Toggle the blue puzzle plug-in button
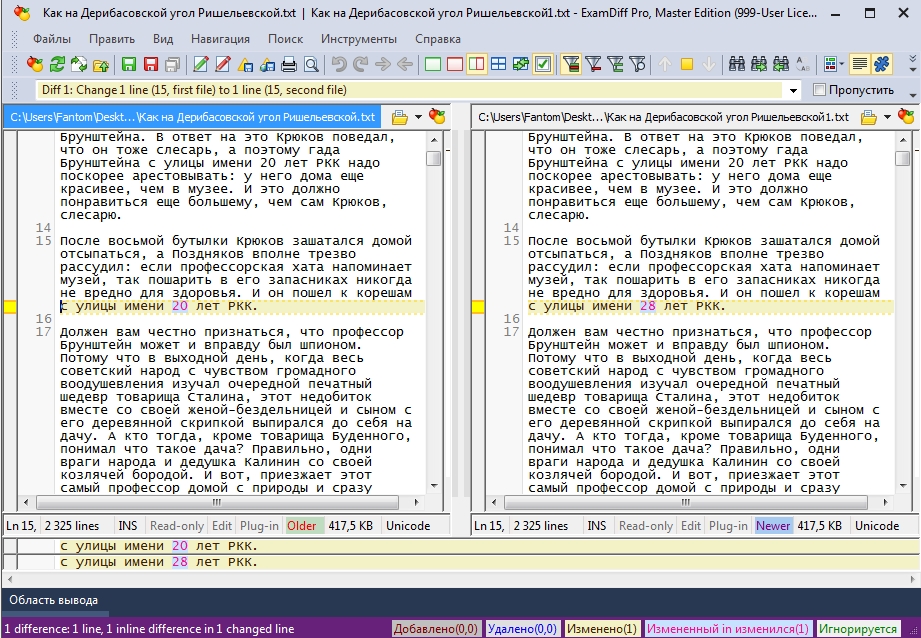 882,64
